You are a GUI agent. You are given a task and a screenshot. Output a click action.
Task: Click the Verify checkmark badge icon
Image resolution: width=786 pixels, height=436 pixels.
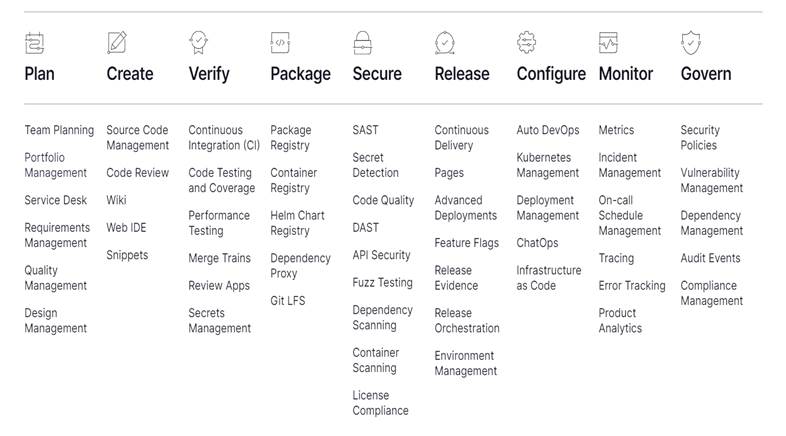click(199, 43)
